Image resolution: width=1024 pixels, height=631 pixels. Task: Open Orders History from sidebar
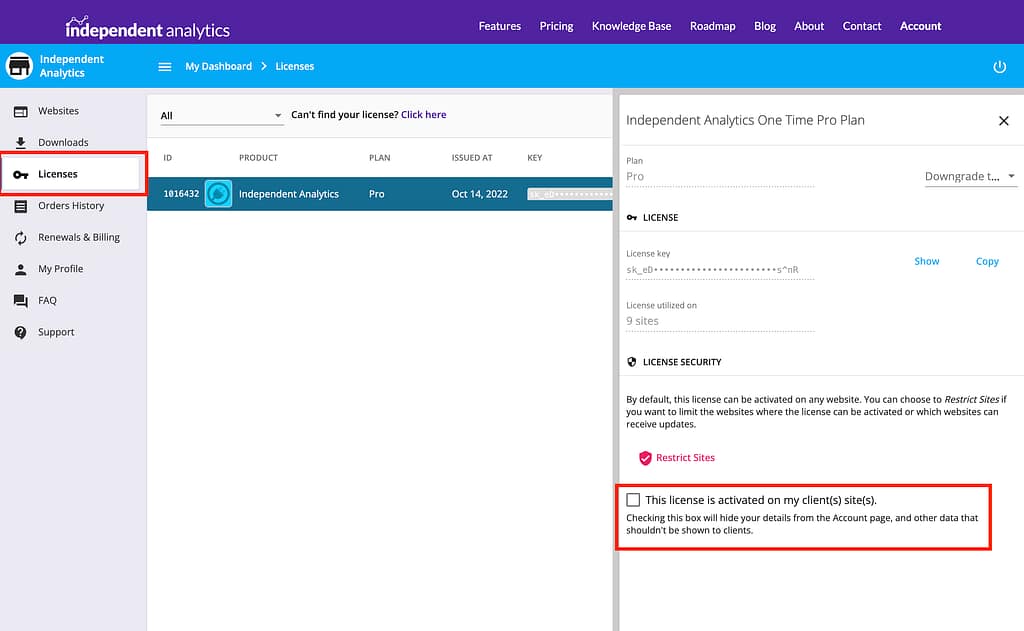70,206
